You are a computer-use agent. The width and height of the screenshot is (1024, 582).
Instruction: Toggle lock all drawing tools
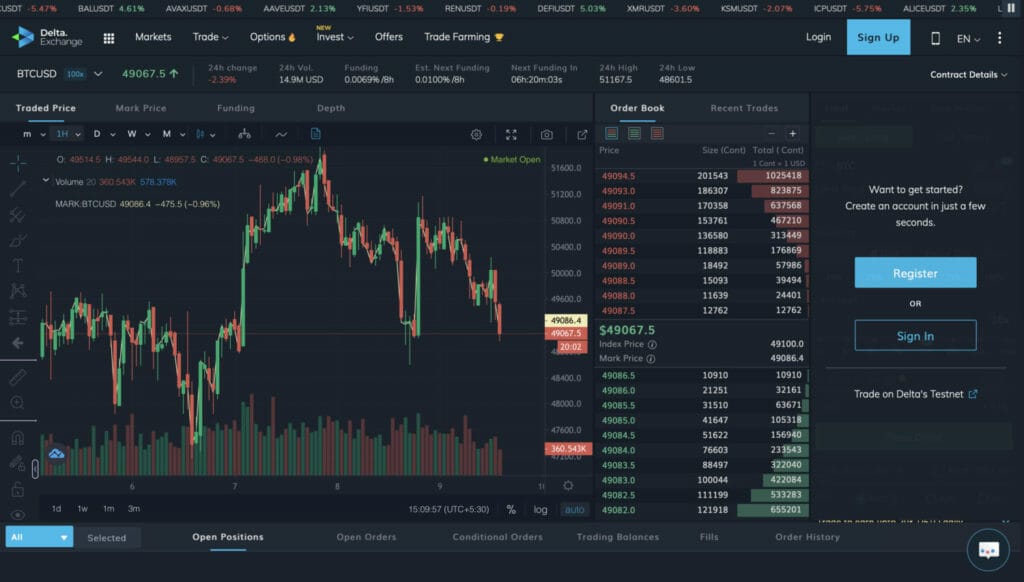point(18,489)
